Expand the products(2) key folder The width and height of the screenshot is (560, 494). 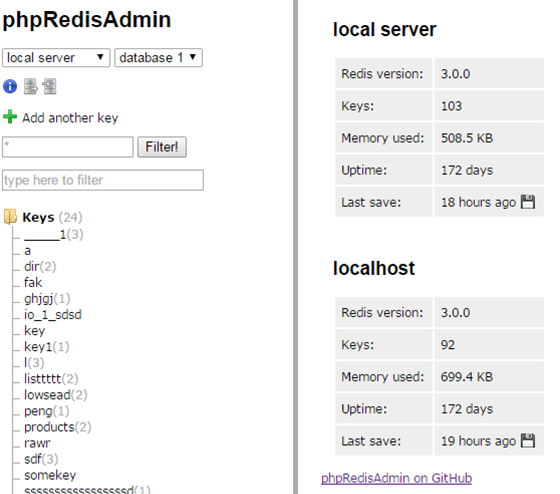point(58,427)
